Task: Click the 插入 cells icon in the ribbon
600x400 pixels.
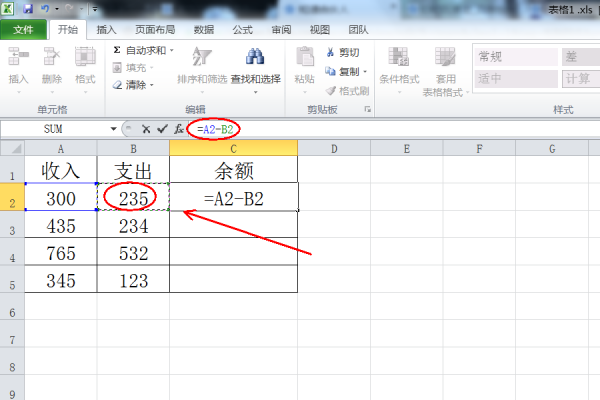Action: [x=18, y=56]
